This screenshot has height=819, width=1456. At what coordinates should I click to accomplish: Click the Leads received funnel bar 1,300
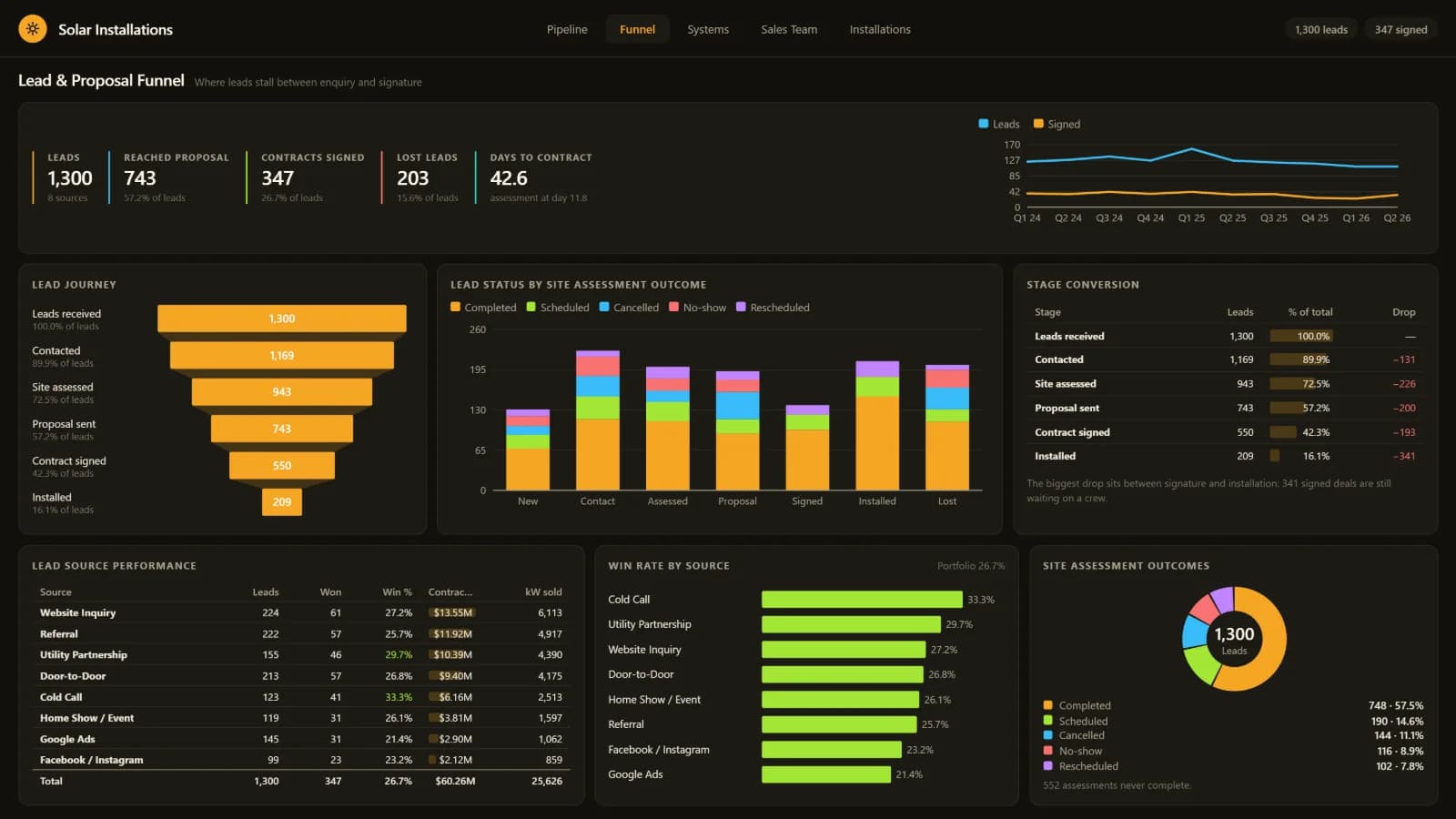pyautogui.click(x=282, y=318)
